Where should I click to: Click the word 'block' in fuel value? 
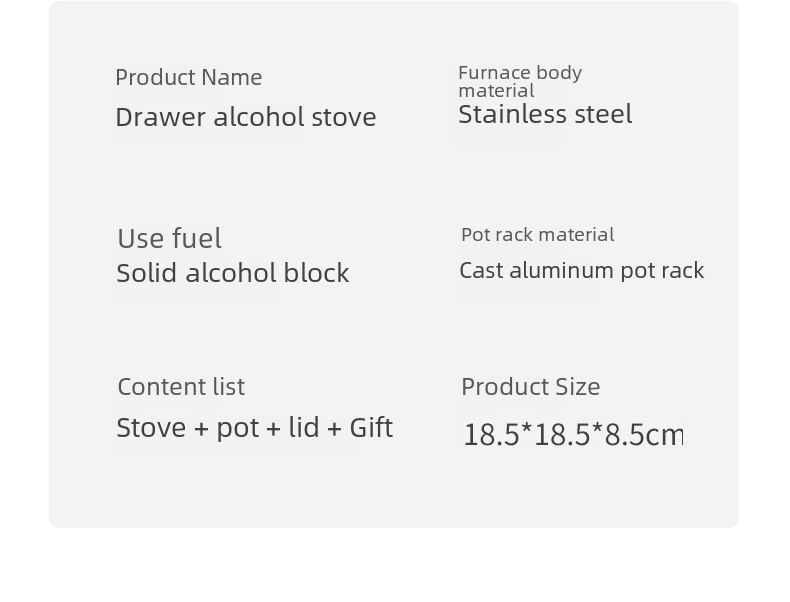(x=316, y=273)
